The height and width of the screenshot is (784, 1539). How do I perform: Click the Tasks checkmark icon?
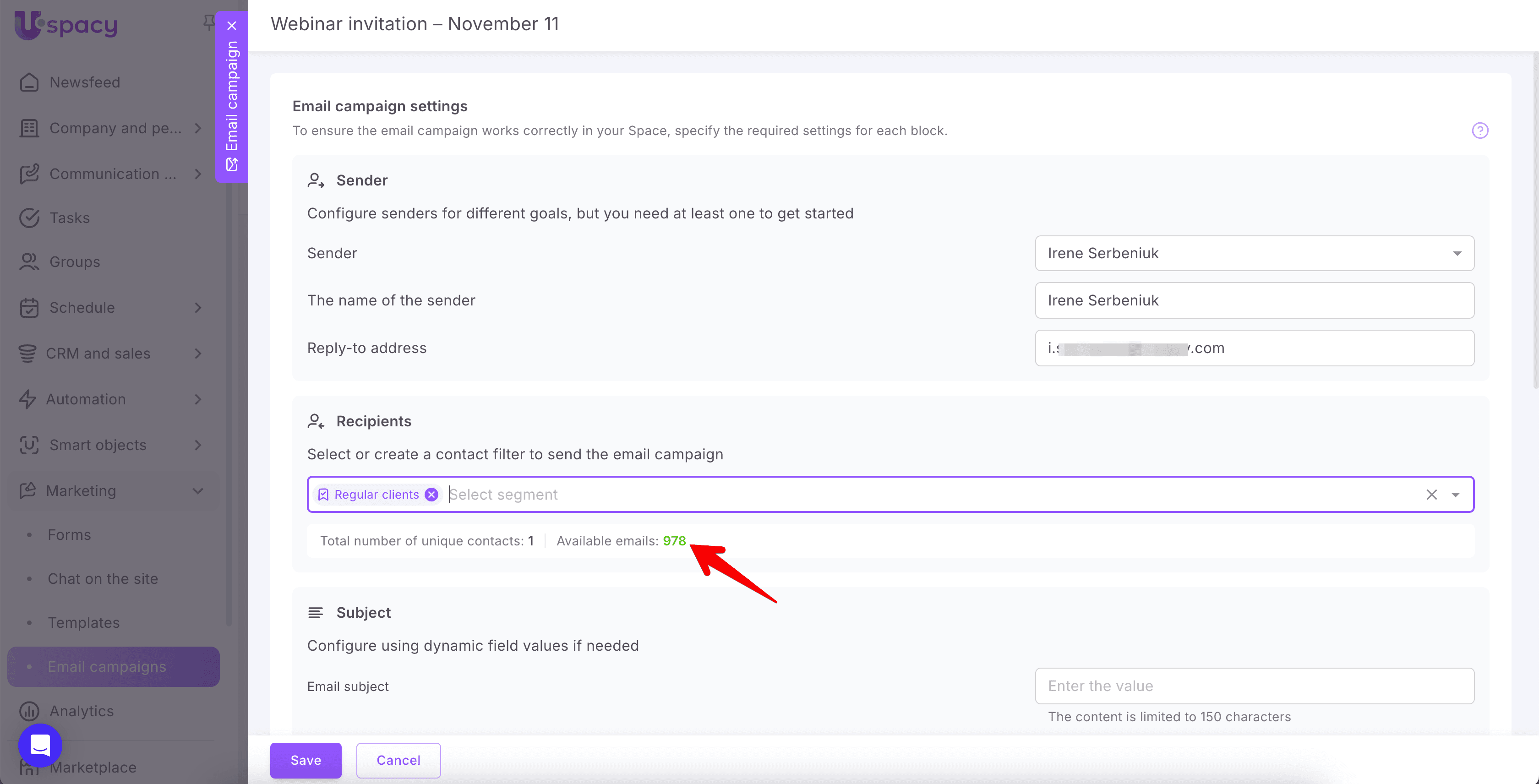tap(29, 218)
